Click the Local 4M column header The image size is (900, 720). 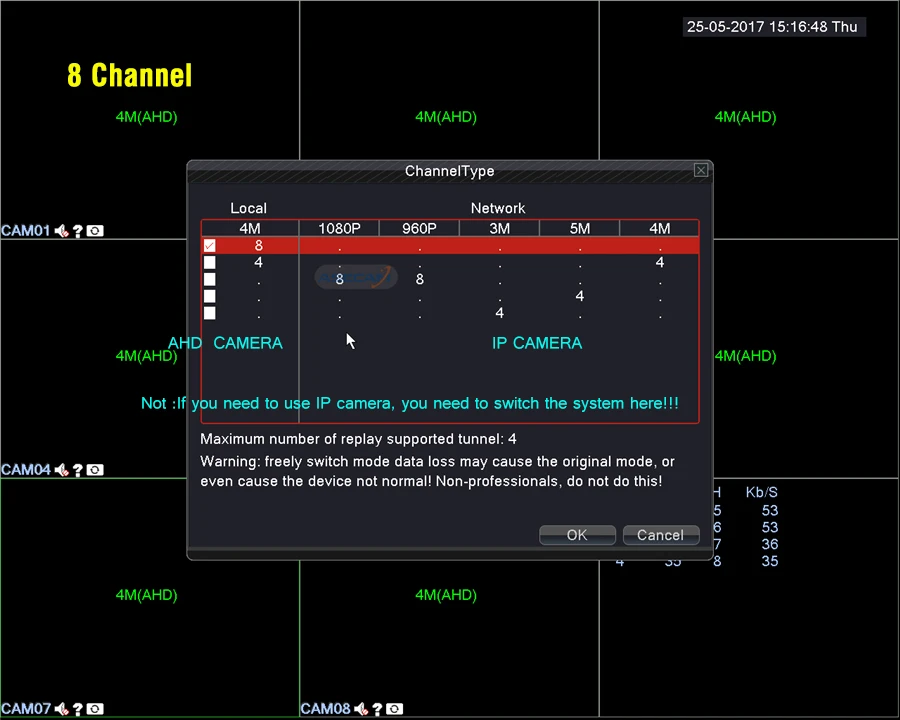pos(250,228)
